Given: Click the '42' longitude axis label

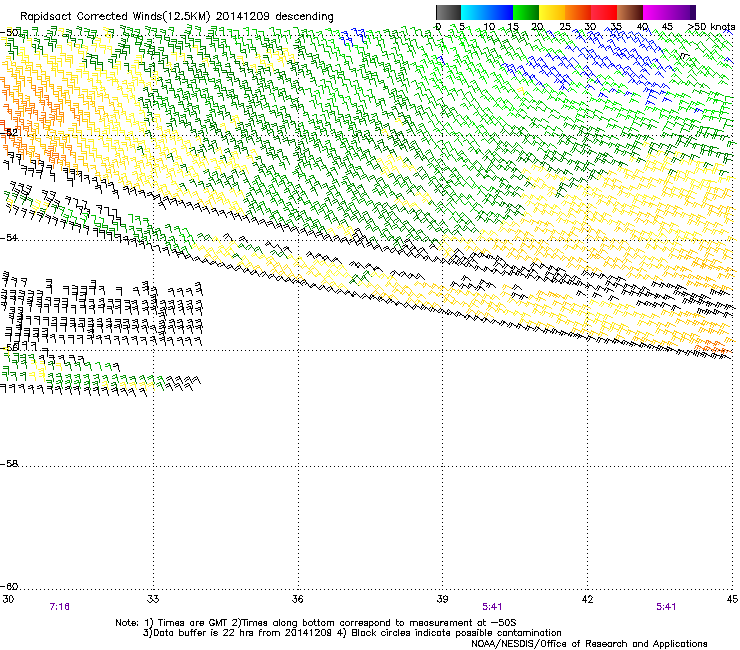Looking at the screenshot, I should click(587, 599).
